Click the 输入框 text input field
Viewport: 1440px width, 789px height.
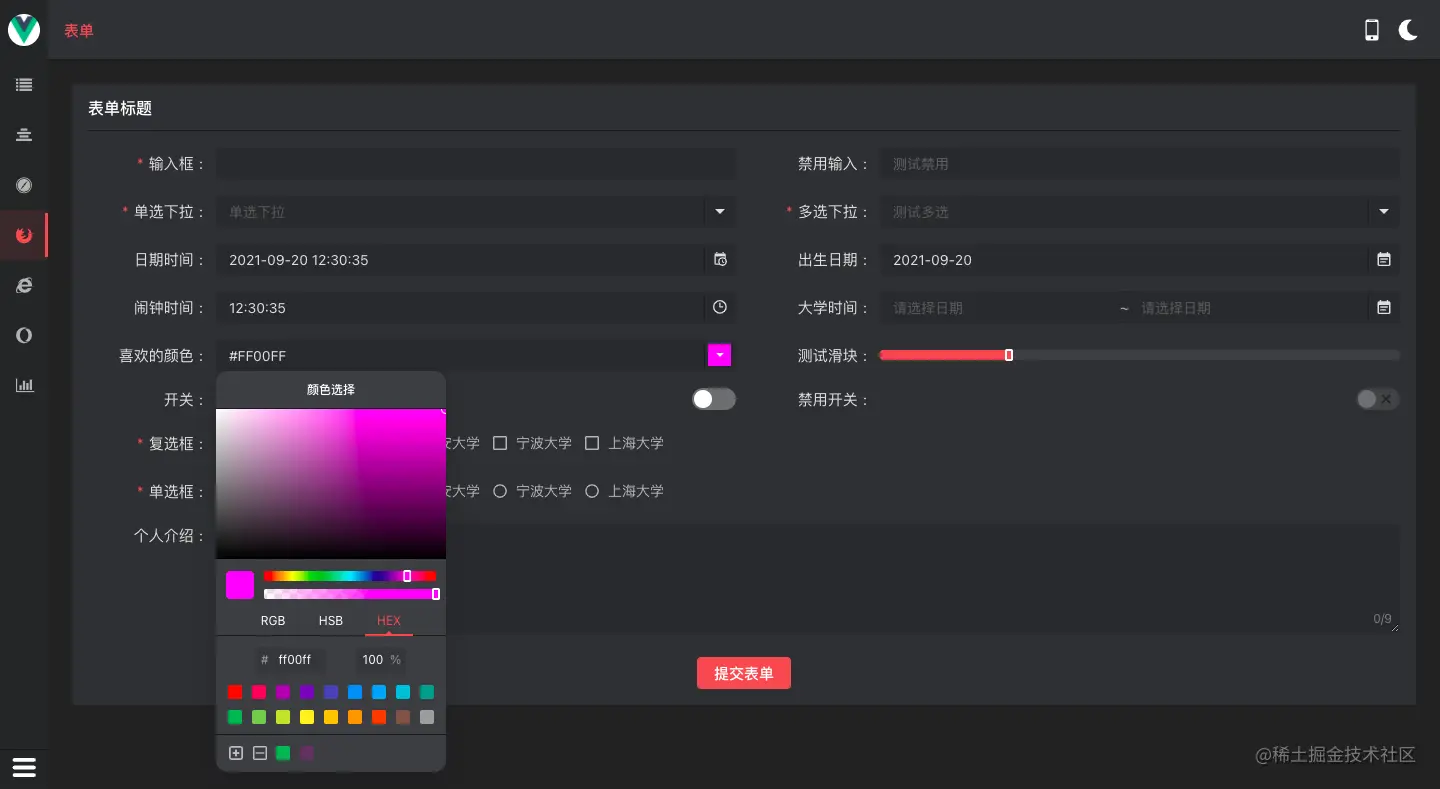tap(470, 163)
